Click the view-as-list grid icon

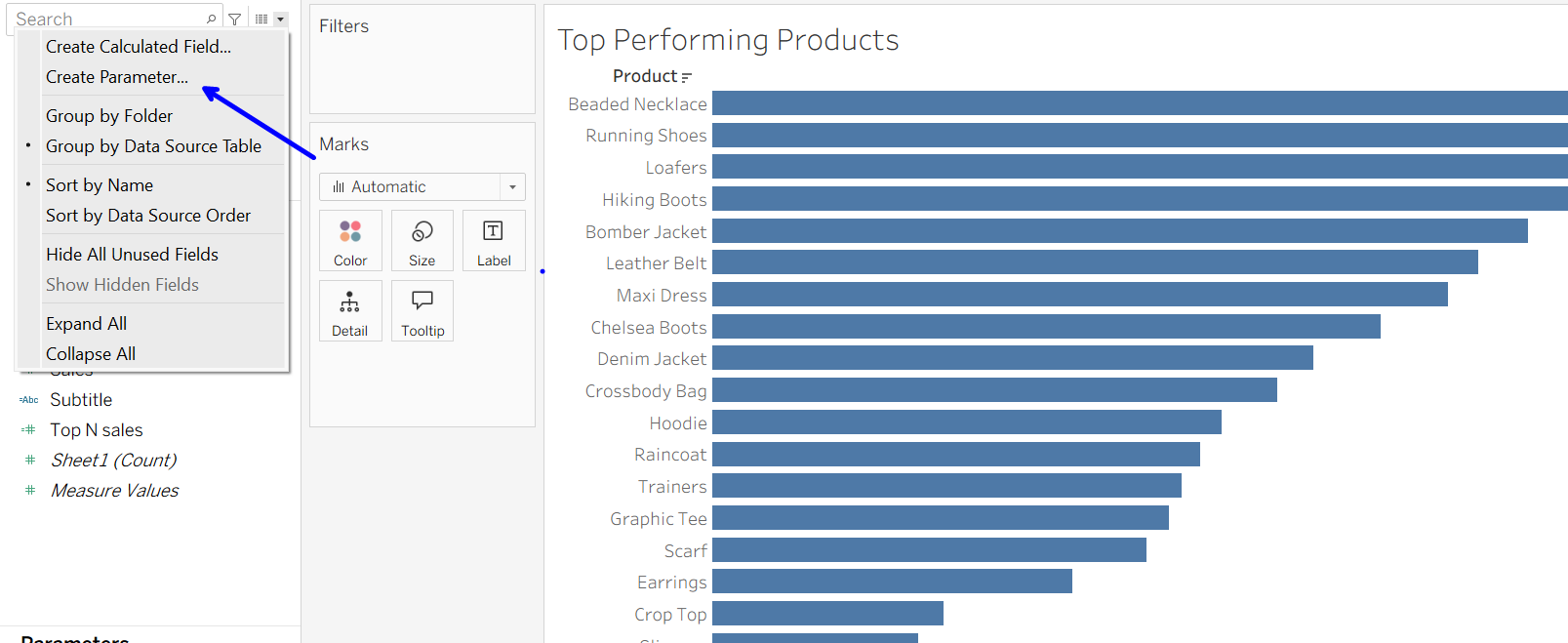(x=261, y=19)
